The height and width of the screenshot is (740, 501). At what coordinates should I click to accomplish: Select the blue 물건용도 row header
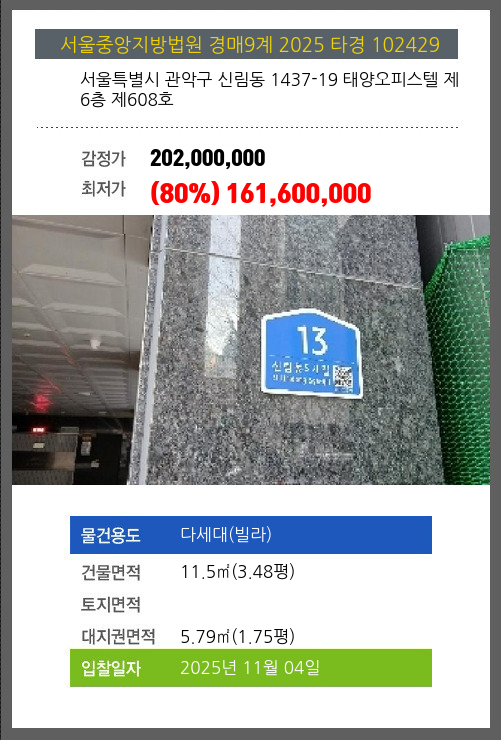[x=111, y=535]
